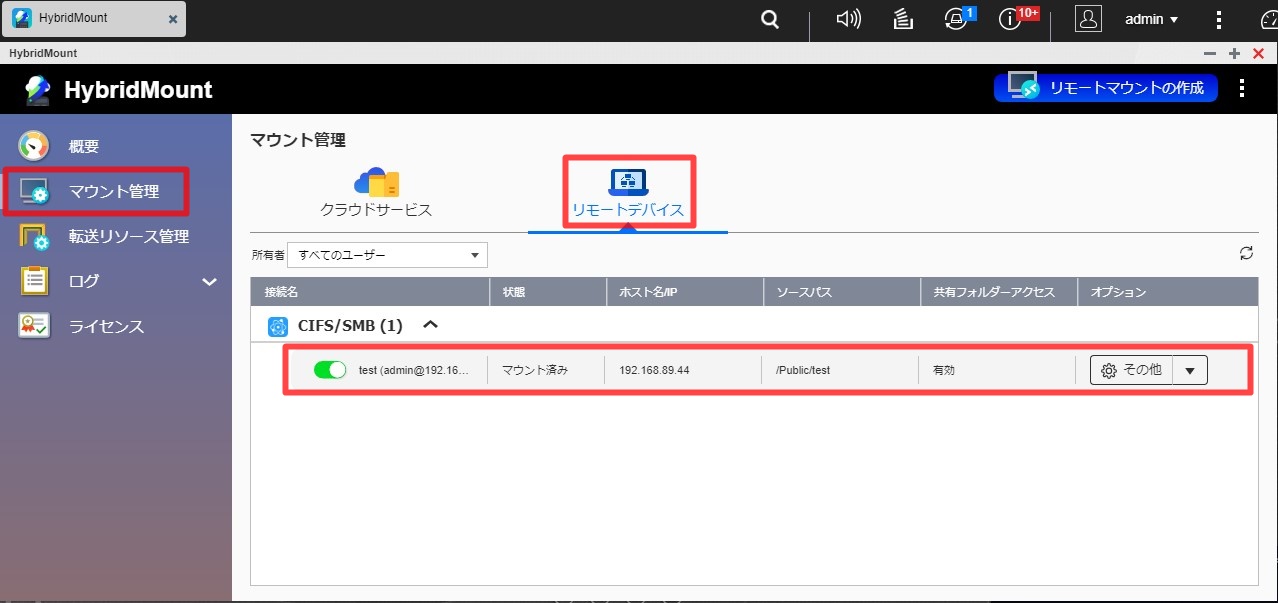The width and height of the screenshot is (1278, 603).
Task: Sort by 状態 column header
Action: [548, 292]
